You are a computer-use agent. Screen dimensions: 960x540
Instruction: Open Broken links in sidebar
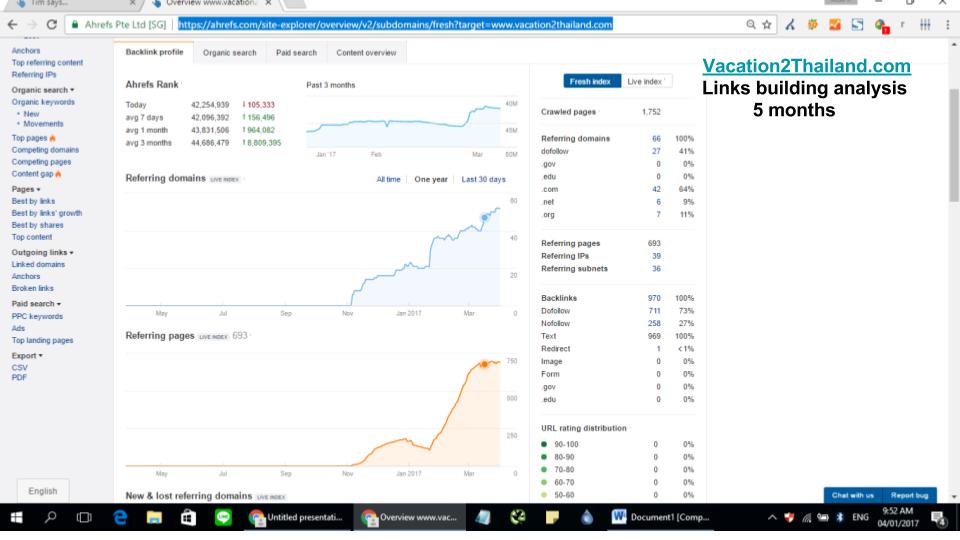[x=32, y=288]
